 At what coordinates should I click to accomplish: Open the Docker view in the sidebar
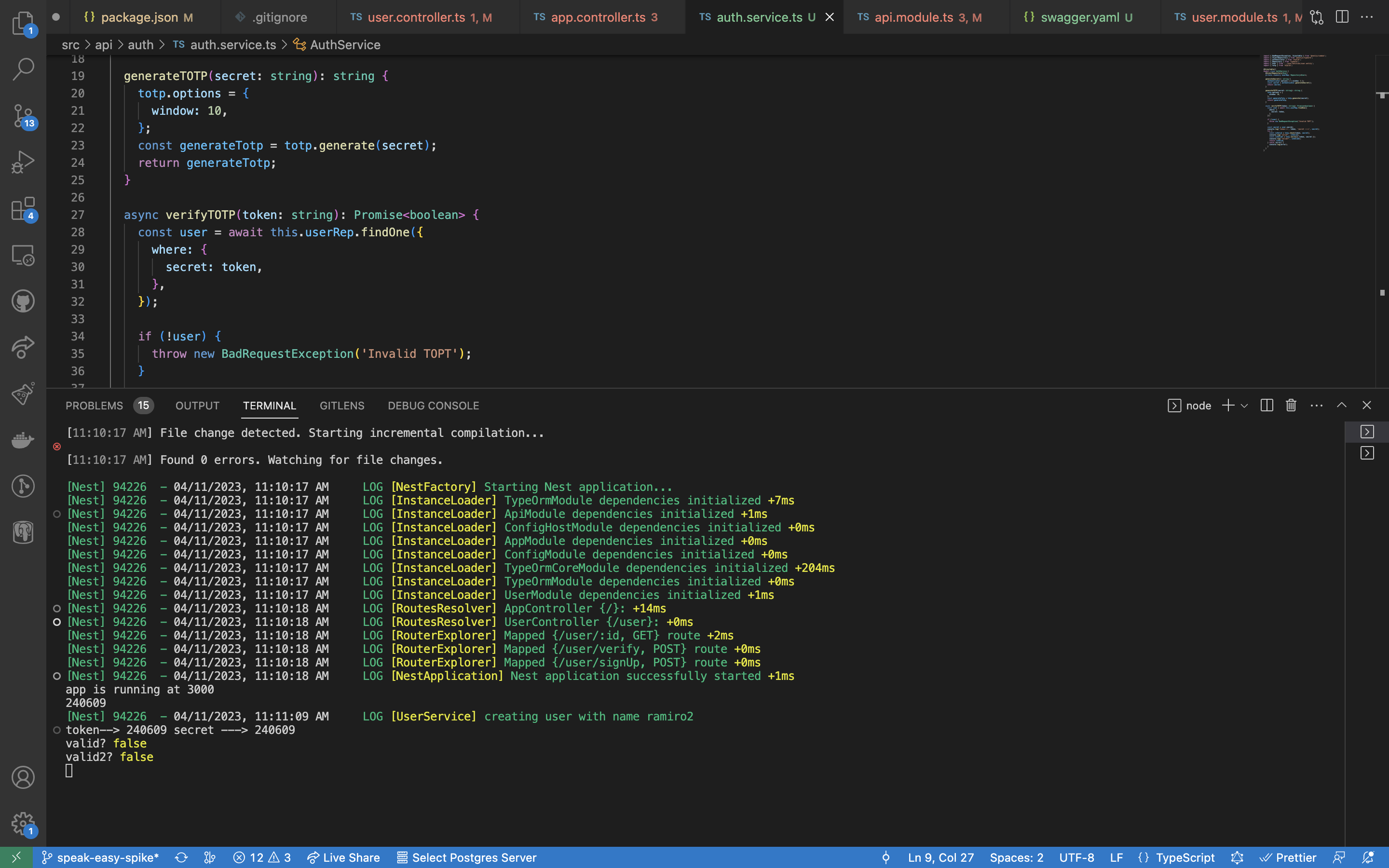[x=23, y=440]
